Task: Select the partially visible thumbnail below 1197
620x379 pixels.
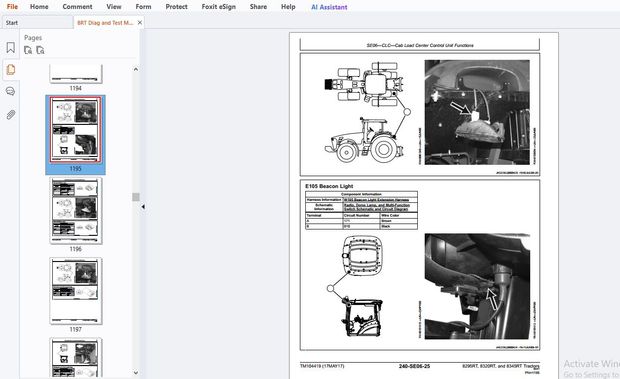Action: pyautogui.click(x=76, y=358)
